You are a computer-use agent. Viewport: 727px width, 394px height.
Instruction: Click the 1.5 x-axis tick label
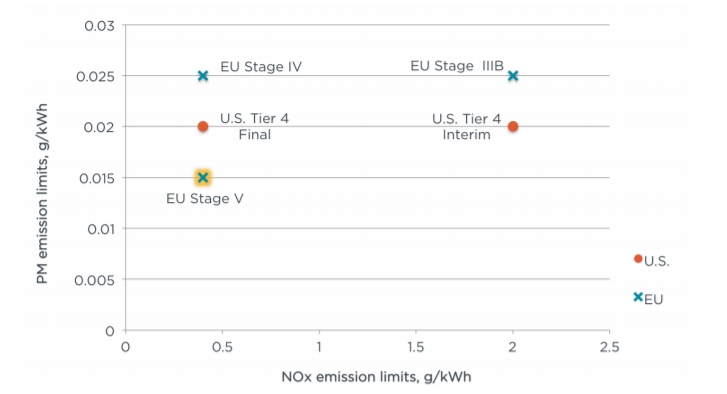point(415,347)
